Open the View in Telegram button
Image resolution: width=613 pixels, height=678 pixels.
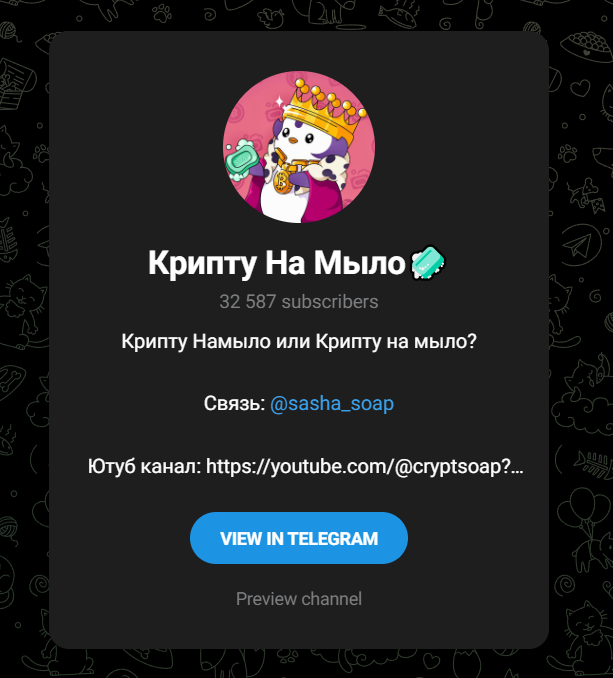[299, 538]
